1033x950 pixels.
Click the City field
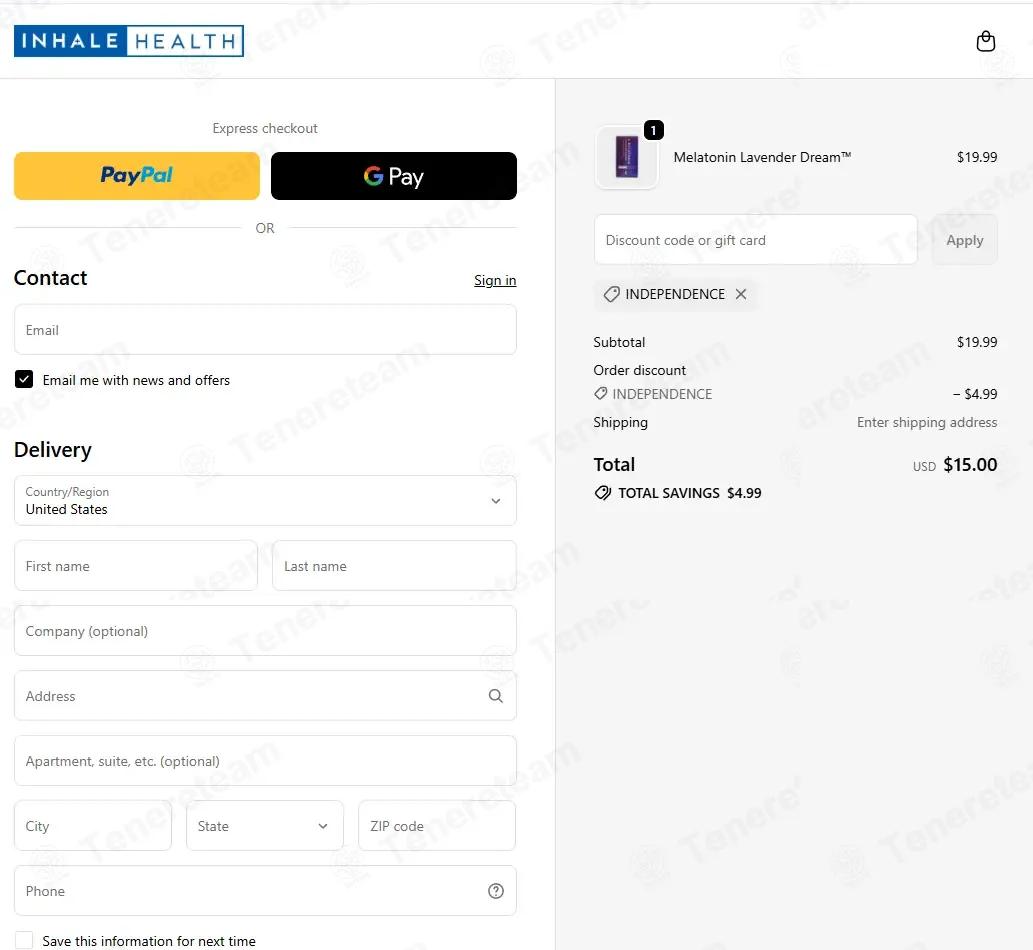coord(93,825)
